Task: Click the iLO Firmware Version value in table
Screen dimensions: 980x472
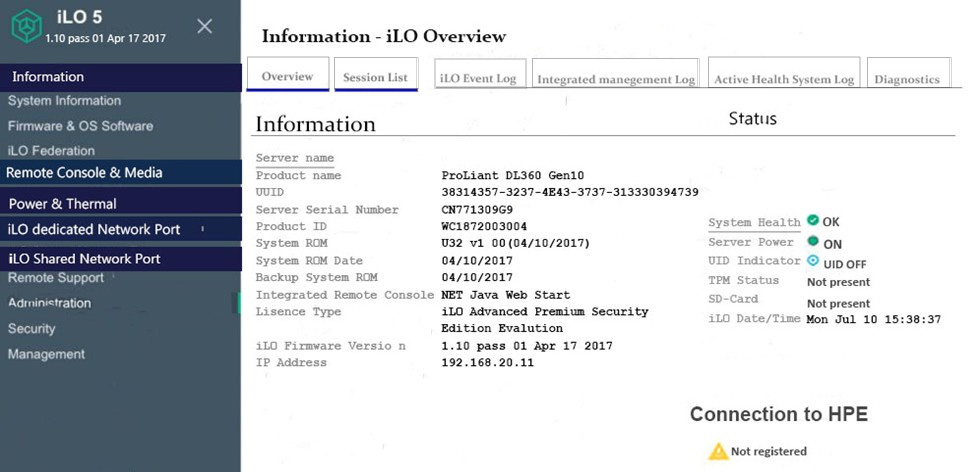Action: (527, 345)
